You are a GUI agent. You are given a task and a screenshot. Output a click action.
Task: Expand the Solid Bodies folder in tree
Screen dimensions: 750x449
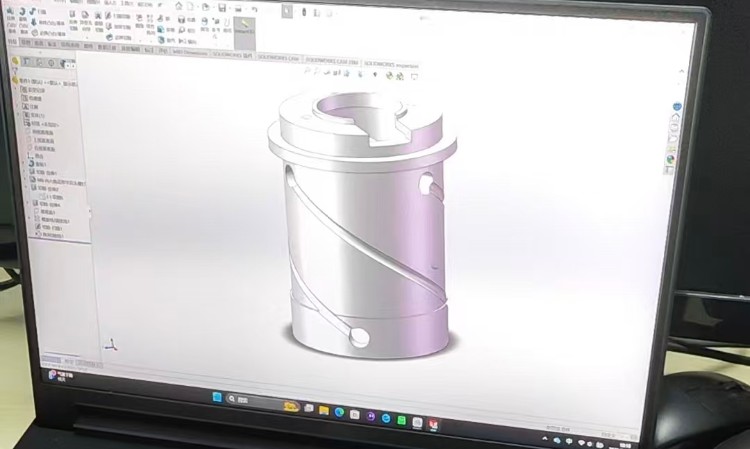(x=19, y=115)
